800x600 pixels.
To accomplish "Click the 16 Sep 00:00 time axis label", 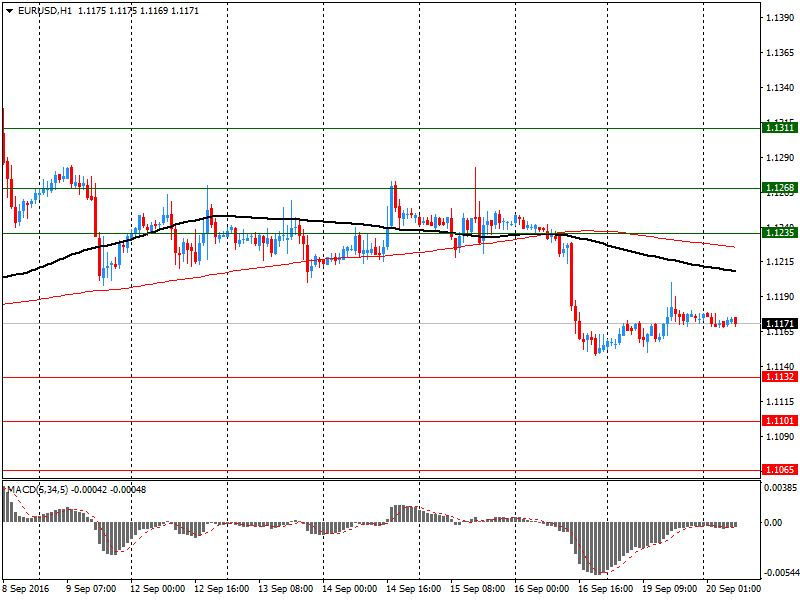I will [541, 589].
